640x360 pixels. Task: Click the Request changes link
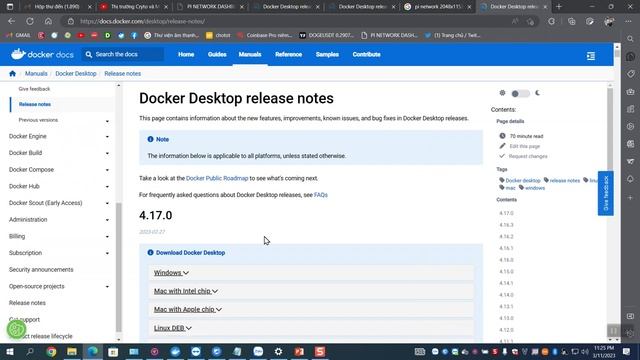(528, 156)
